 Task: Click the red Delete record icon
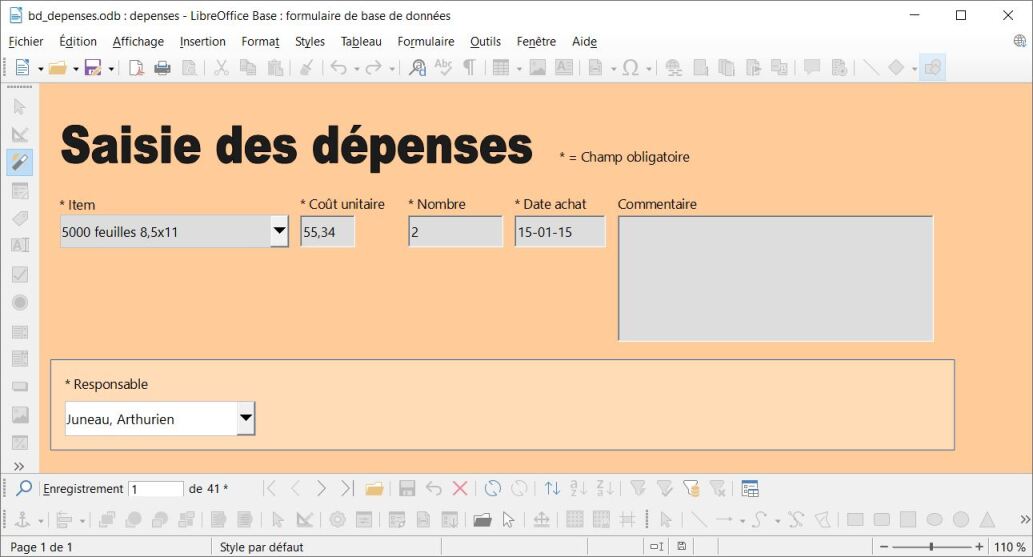(460, 489)
